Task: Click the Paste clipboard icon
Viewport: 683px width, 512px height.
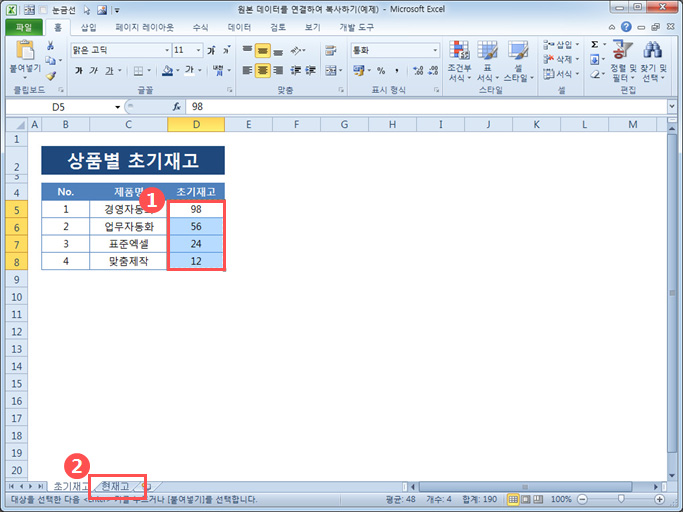Action: click(x=25, y=51)
